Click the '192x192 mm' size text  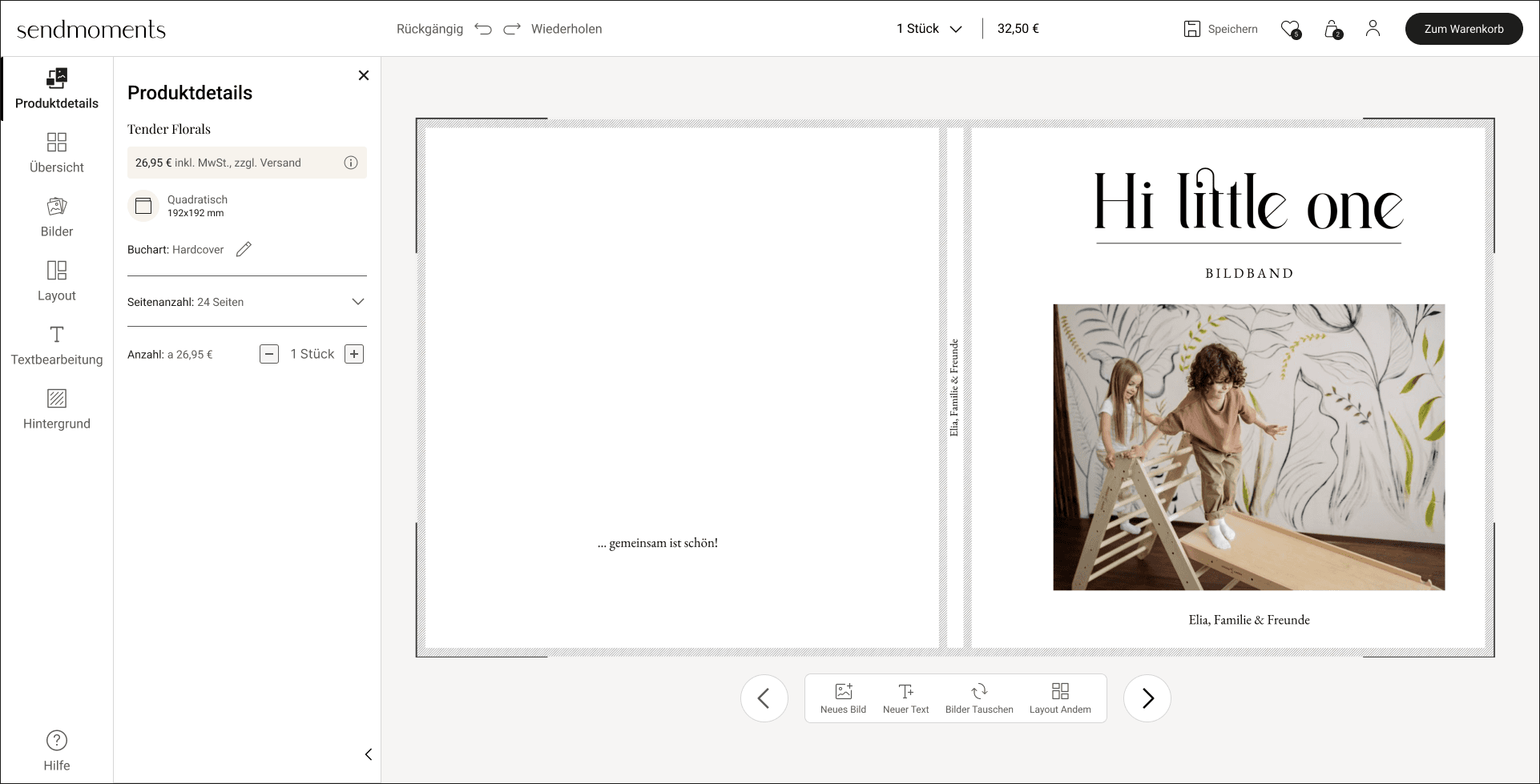pyautogui.click(x=196, y=213)
